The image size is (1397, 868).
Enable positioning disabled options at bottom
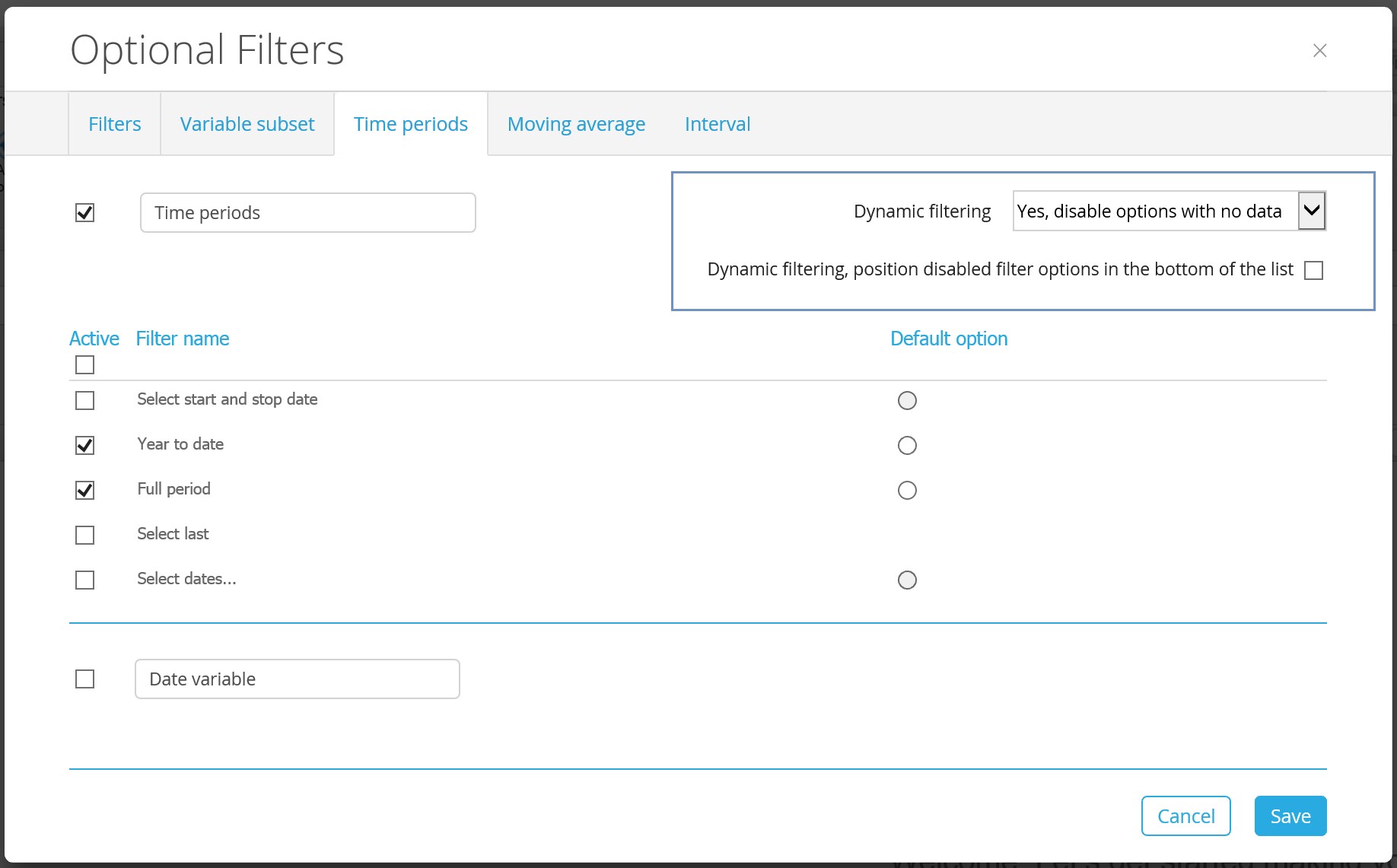[x=1313, y=270]
